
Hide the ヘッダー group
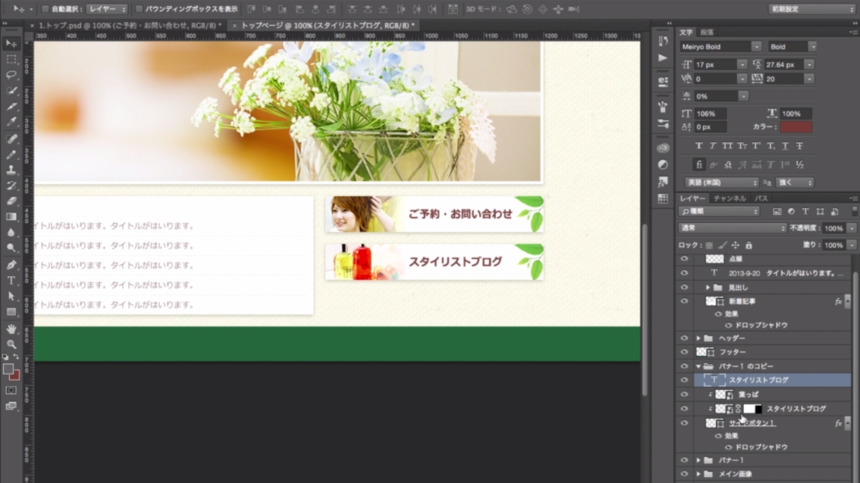click(684, 338)
